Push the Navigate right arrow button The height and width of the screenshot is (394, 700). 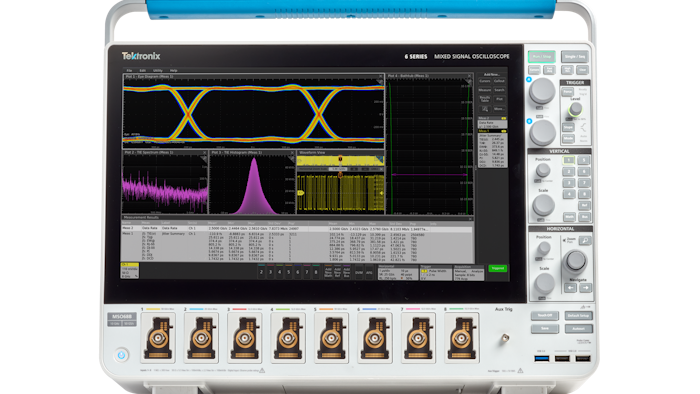pos(585,288)
